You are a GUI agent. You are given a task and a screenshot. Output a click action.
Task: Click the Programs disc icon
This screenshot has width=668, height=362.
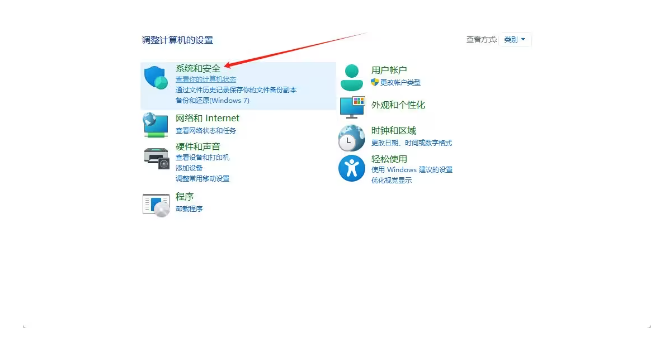coord(156,205)
